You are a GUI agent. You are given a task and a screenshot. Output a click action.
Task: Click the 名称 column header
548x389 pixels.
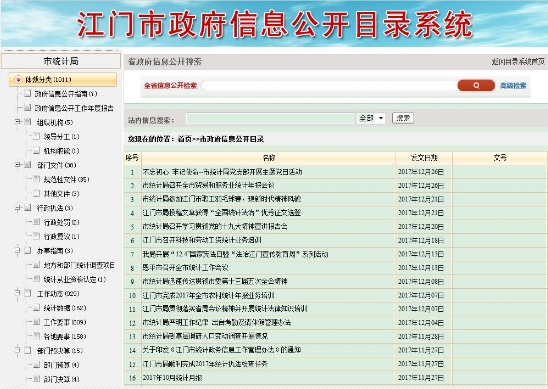click(268, 158)
